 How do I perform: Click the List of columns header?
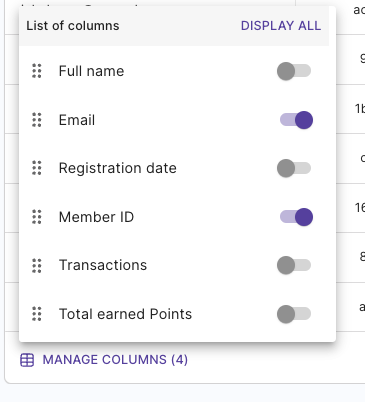73,26
